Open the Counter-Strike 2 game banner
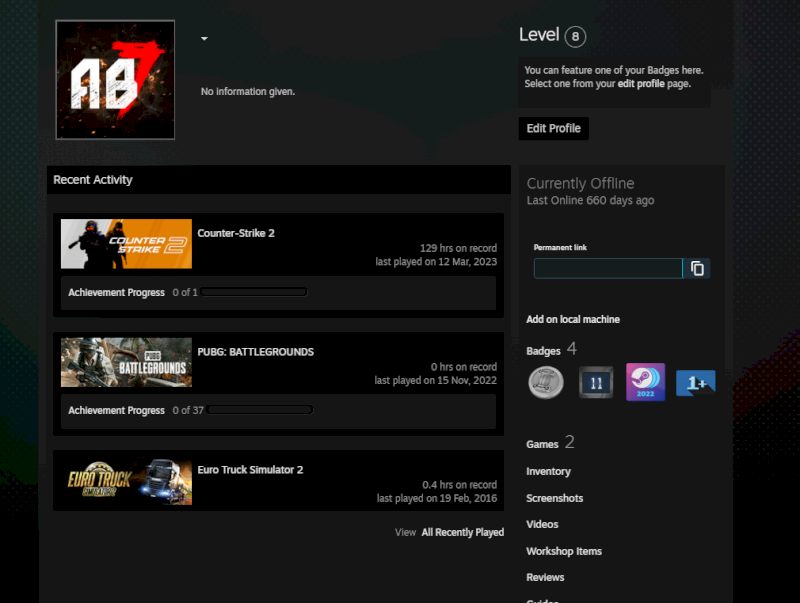 point(126,244)
